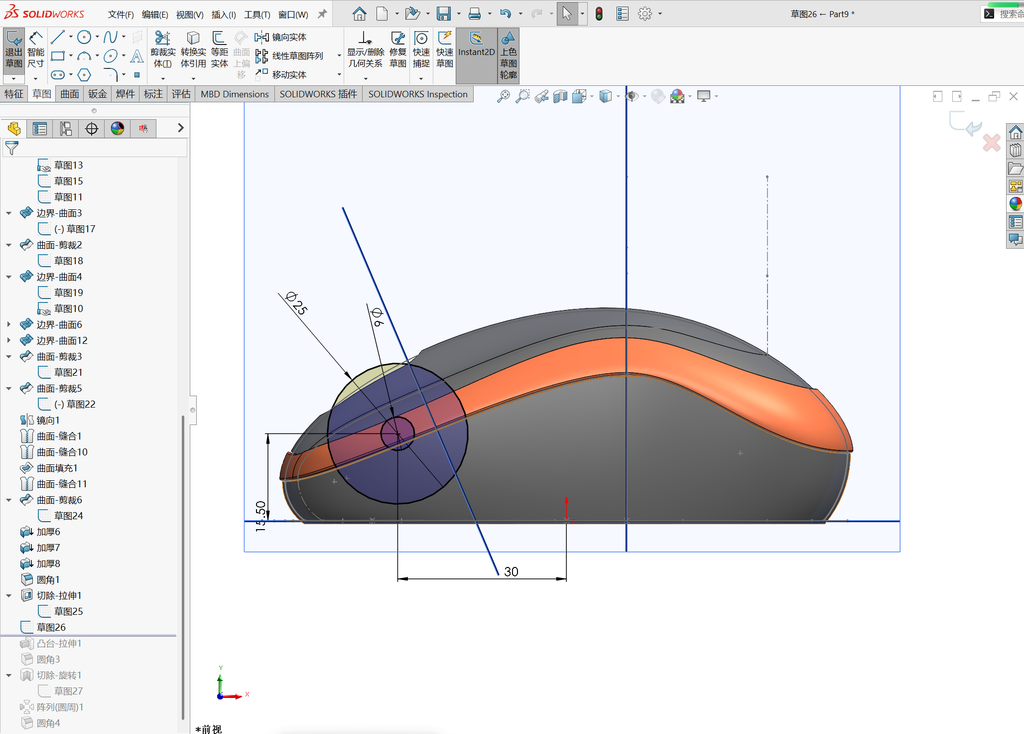Click Repair Sketch (修复草图) tool
Screen dimensions: 1024x734
(398, 50)
